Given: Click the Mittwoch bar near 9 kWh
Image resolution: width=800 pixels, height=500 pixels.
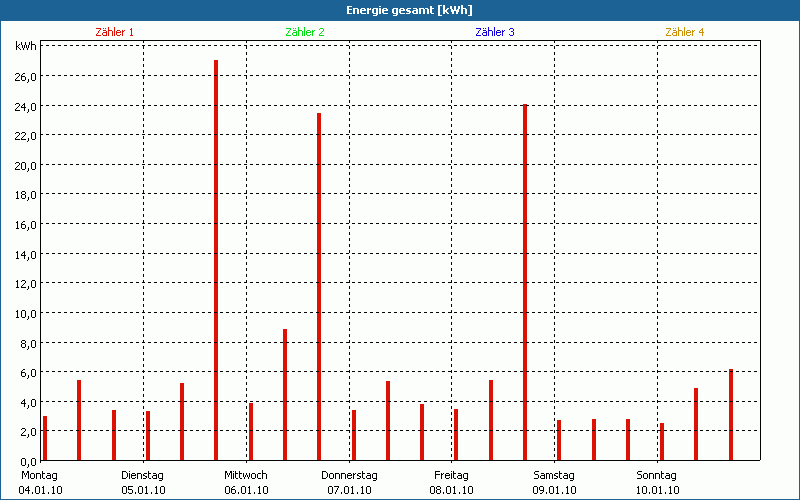Looking at the screenshot, I should (x=285, y=395).
